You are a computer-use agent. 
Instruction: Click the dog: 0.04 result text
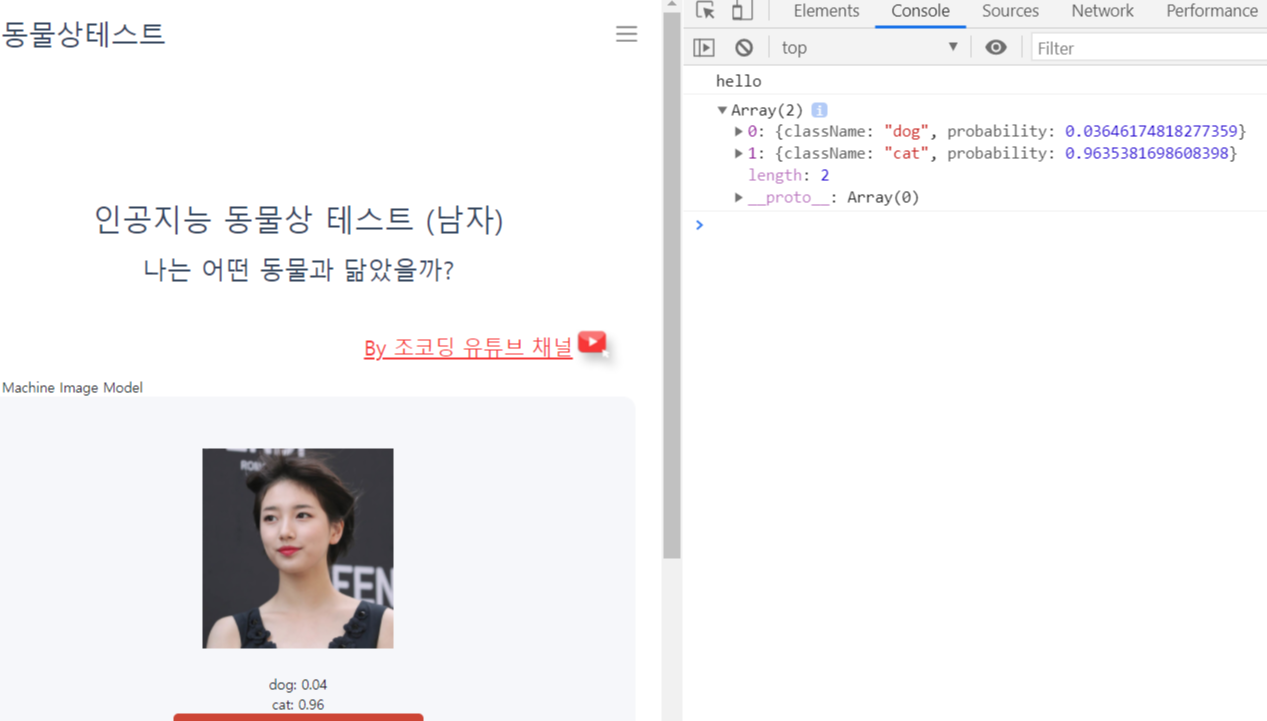[x=298, y=684]
